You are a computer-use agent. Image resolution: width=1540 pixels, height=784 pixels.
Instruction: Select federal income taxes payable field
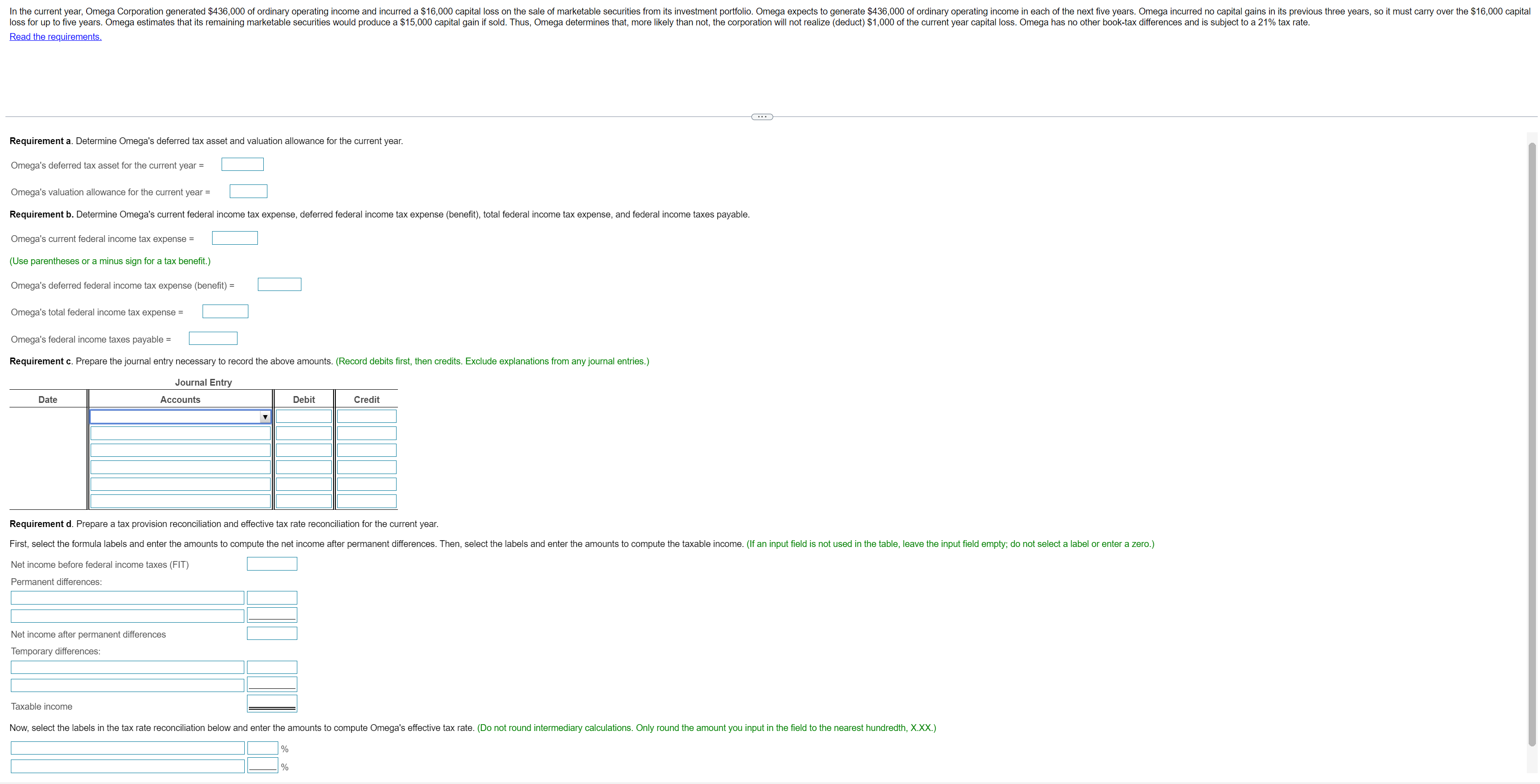213,338
